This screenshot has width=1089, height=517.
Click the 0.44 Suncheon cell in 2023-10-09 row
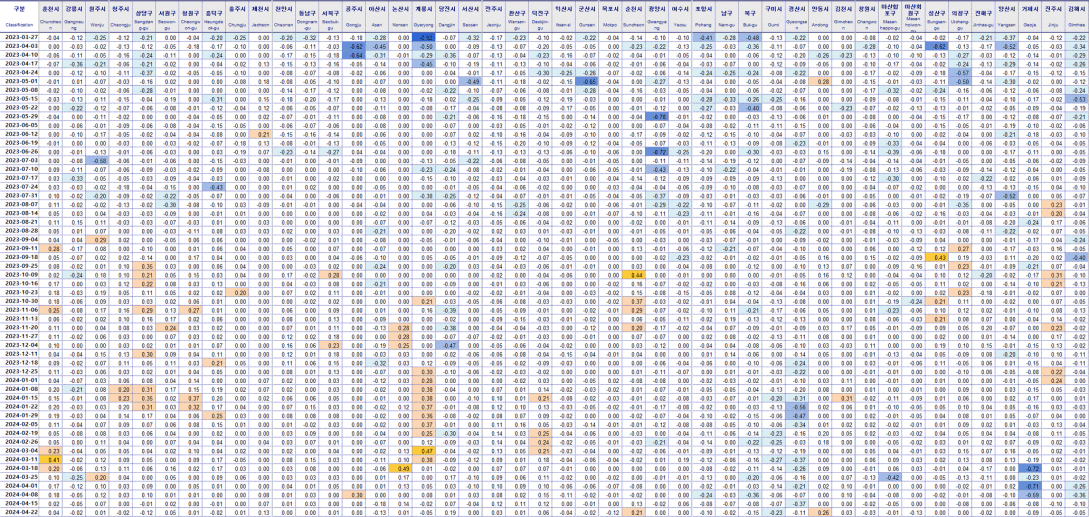pos(633,274)
